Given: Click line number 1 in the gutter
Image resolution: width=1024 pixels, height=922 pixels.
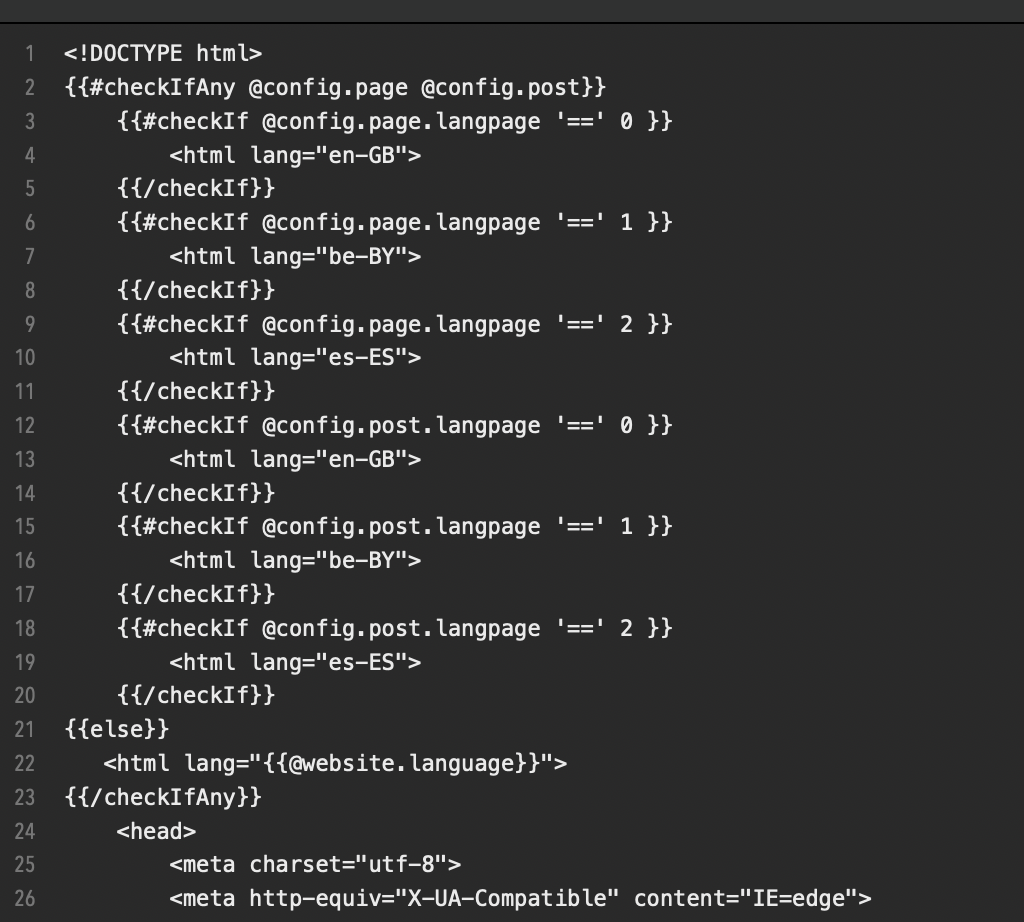Looking at the screenshot, I should tap(30, 53).
